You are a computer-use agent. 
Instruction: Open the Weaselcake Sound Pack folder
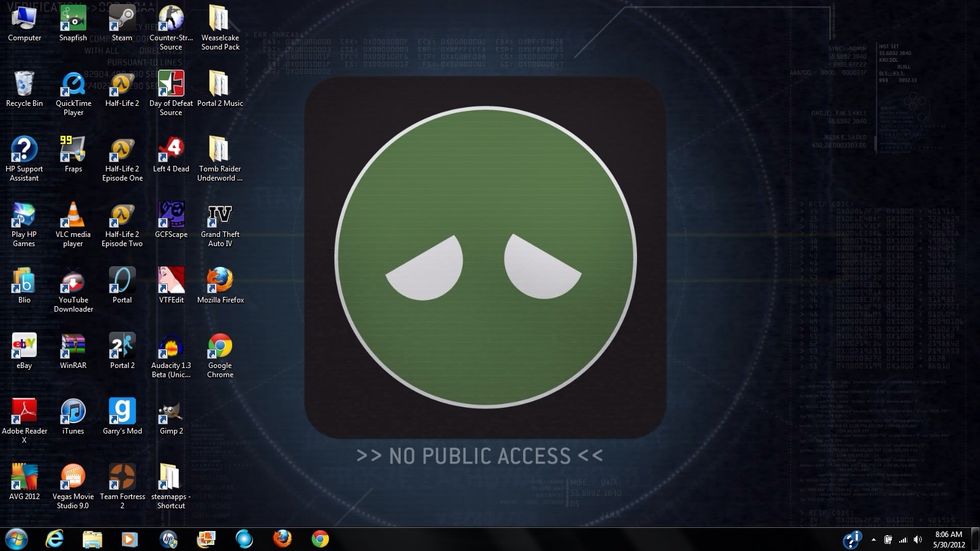coord(220,27)
